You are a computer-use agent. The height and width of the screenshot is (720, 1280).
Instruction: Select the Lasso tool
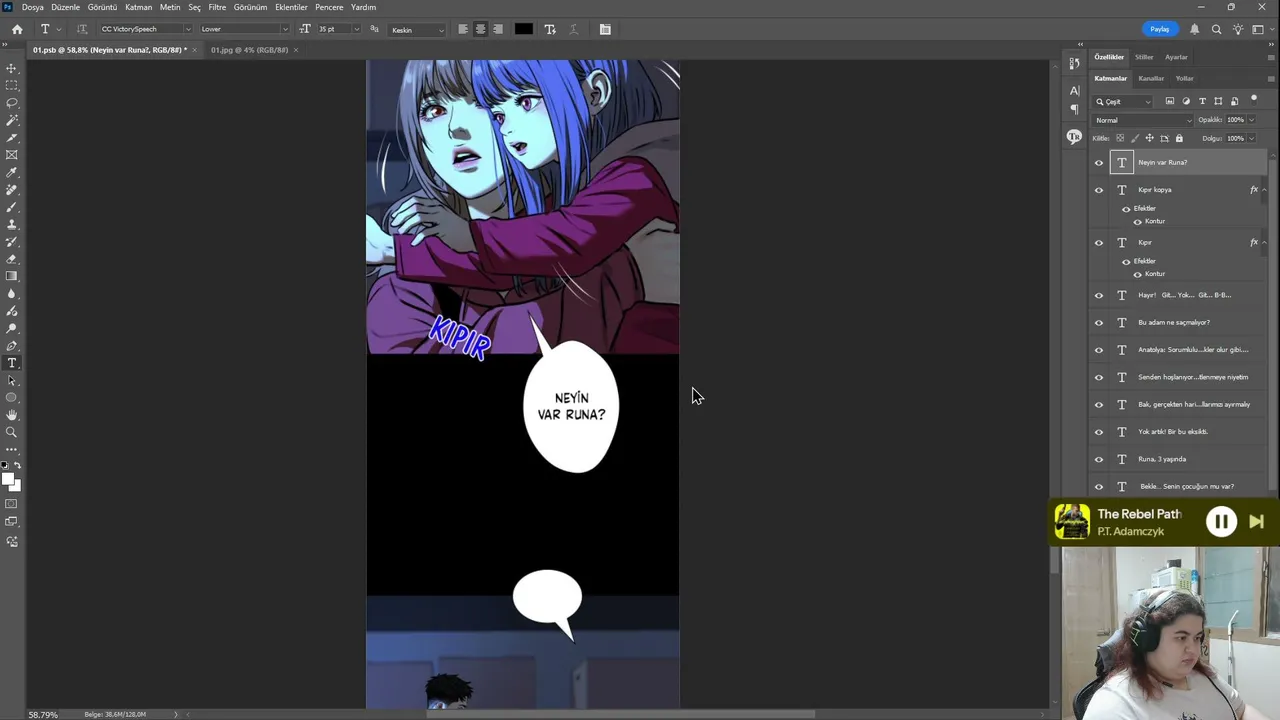12,103
